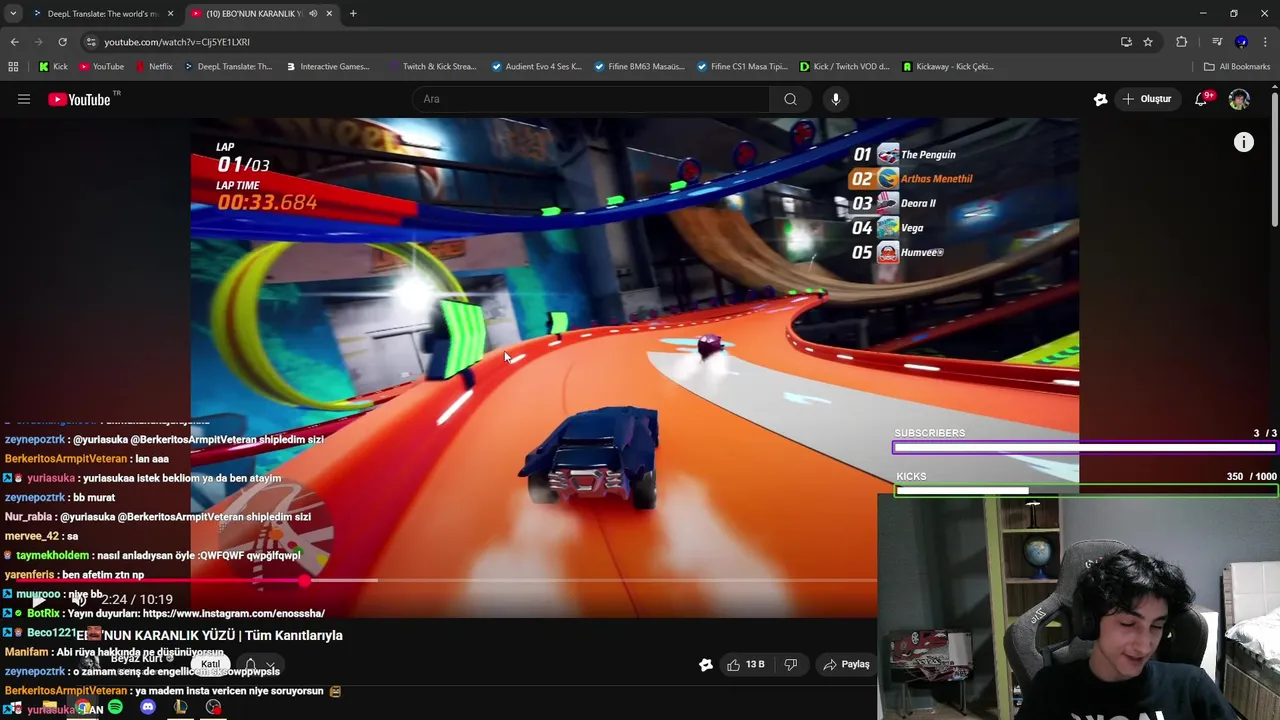
Task: Open Chrome media controls icon
Action: pyautogui.click(x=1217, y=42)
